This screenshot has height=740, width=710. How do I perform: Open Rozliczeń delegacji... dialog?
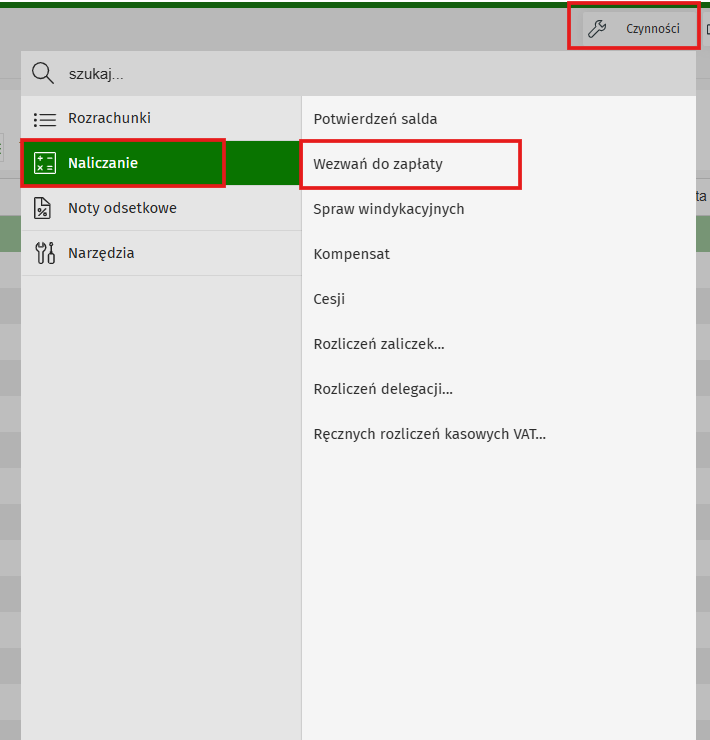tap(382, 389)
